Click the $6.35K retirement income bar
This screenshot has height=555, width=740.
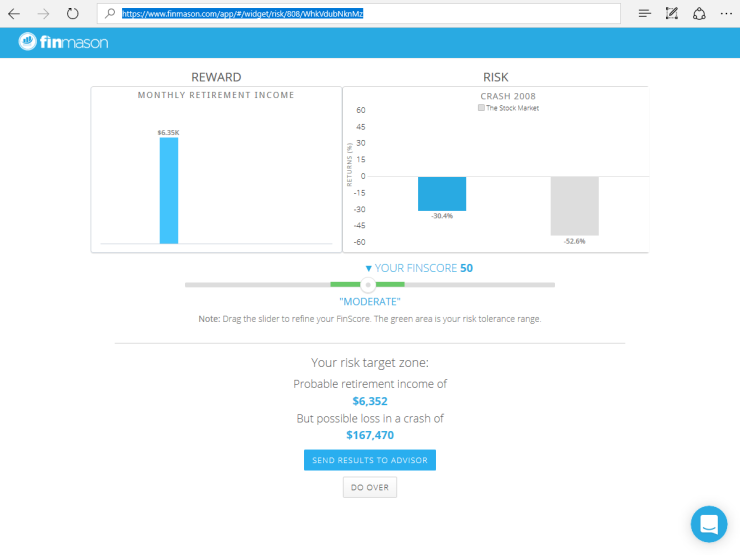click(x=169, y=190)
